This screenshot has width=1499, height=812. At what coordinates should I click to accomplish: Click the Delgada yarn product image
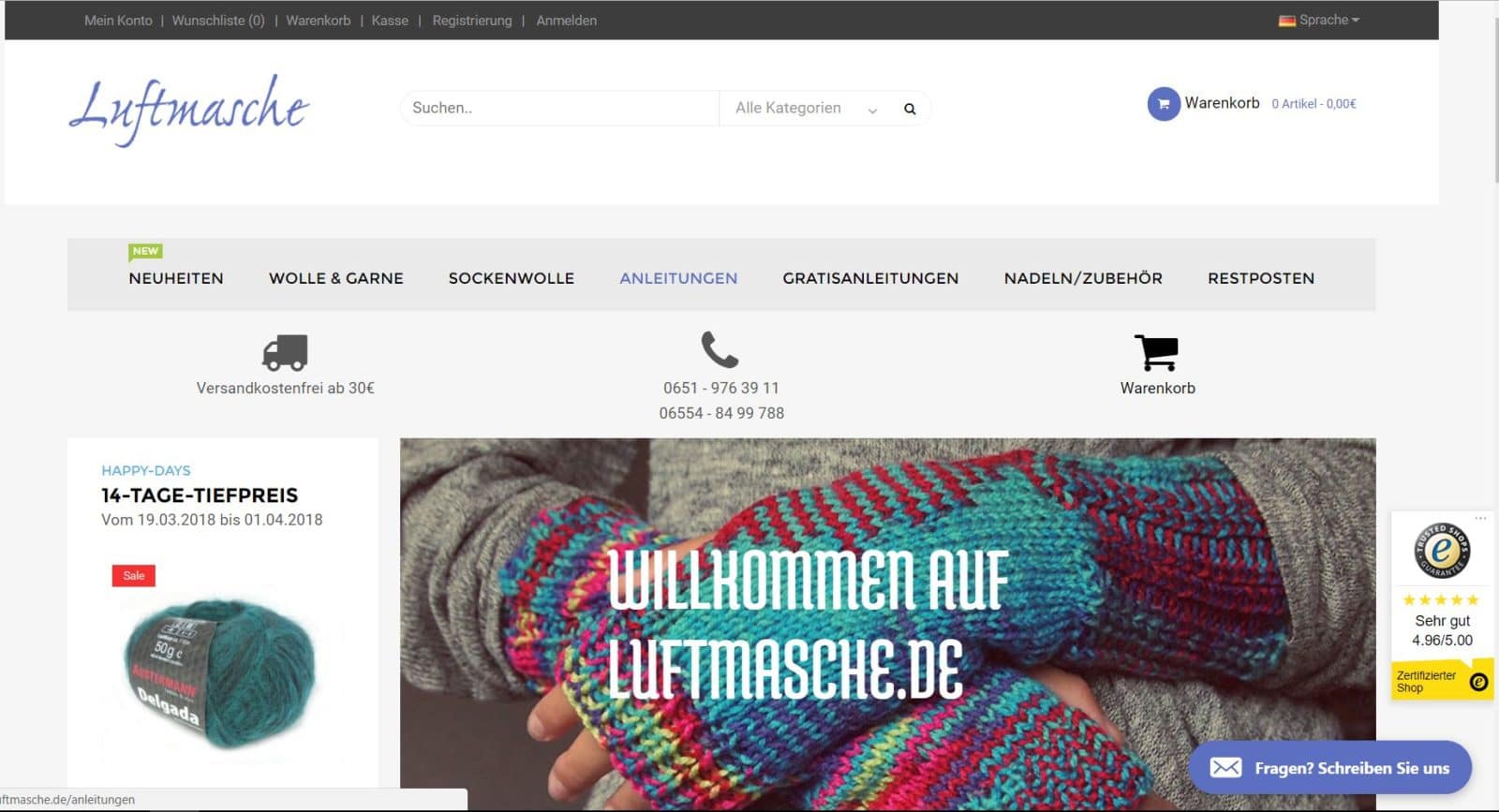(x=222, y=674)
